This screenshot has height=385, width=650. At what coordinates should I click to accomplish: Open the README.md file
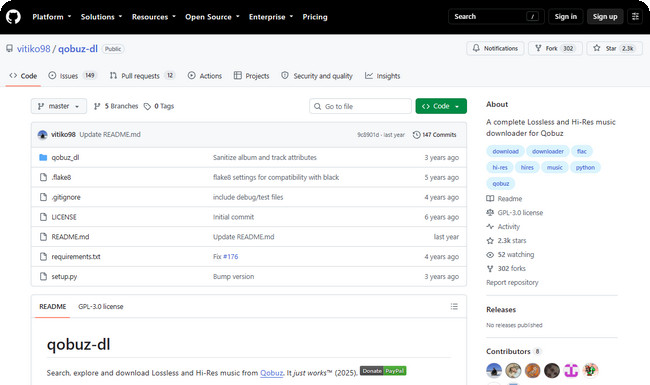(70, 237)
